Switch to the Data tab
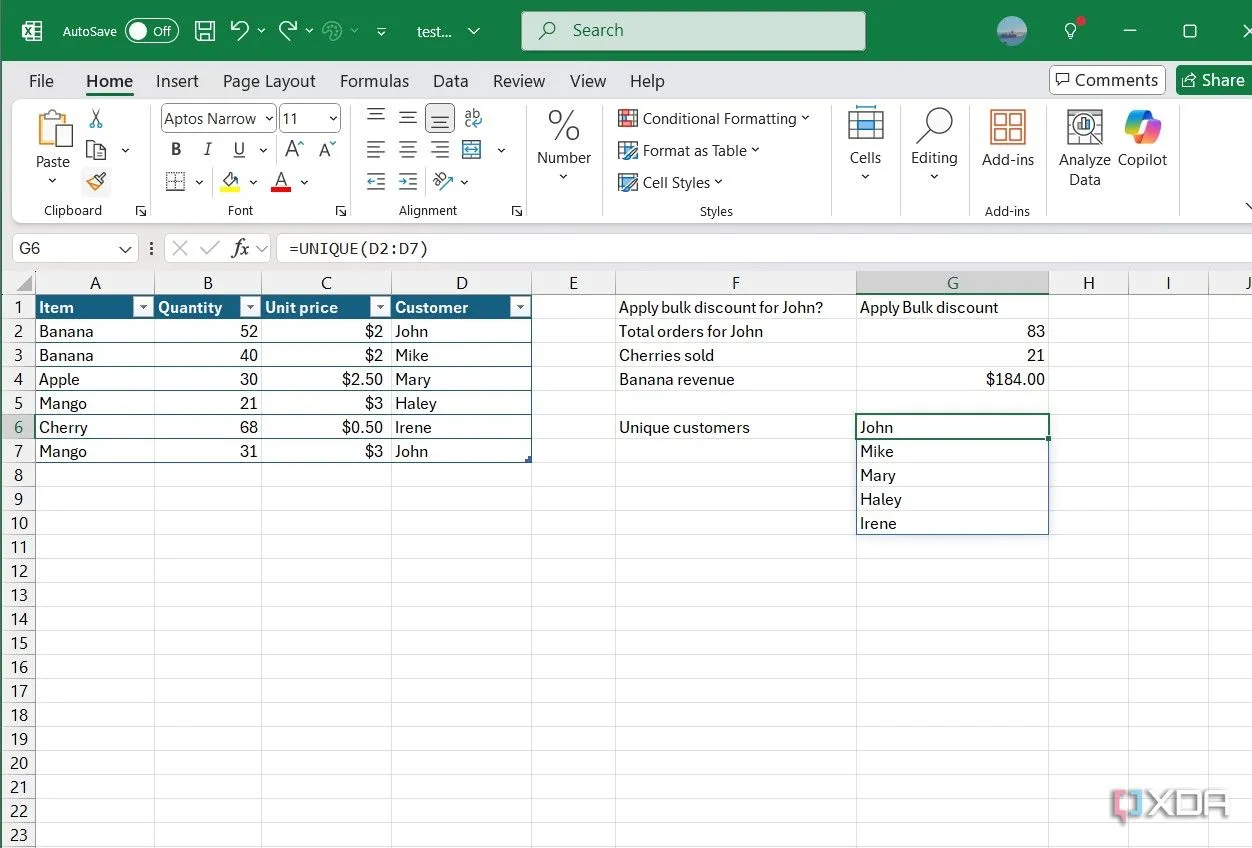Viewport: 1252px width, 848px height. [450, 81]
